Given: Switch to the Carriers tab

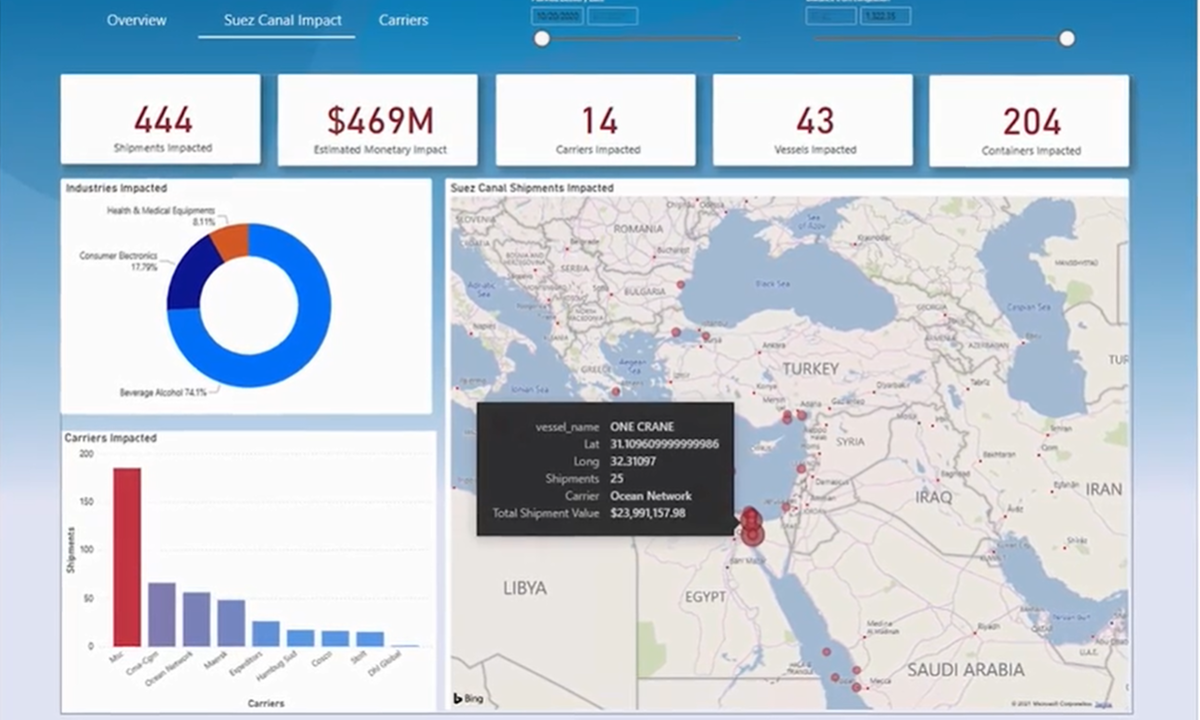Looking at the screenshot, I should (403, 20).
